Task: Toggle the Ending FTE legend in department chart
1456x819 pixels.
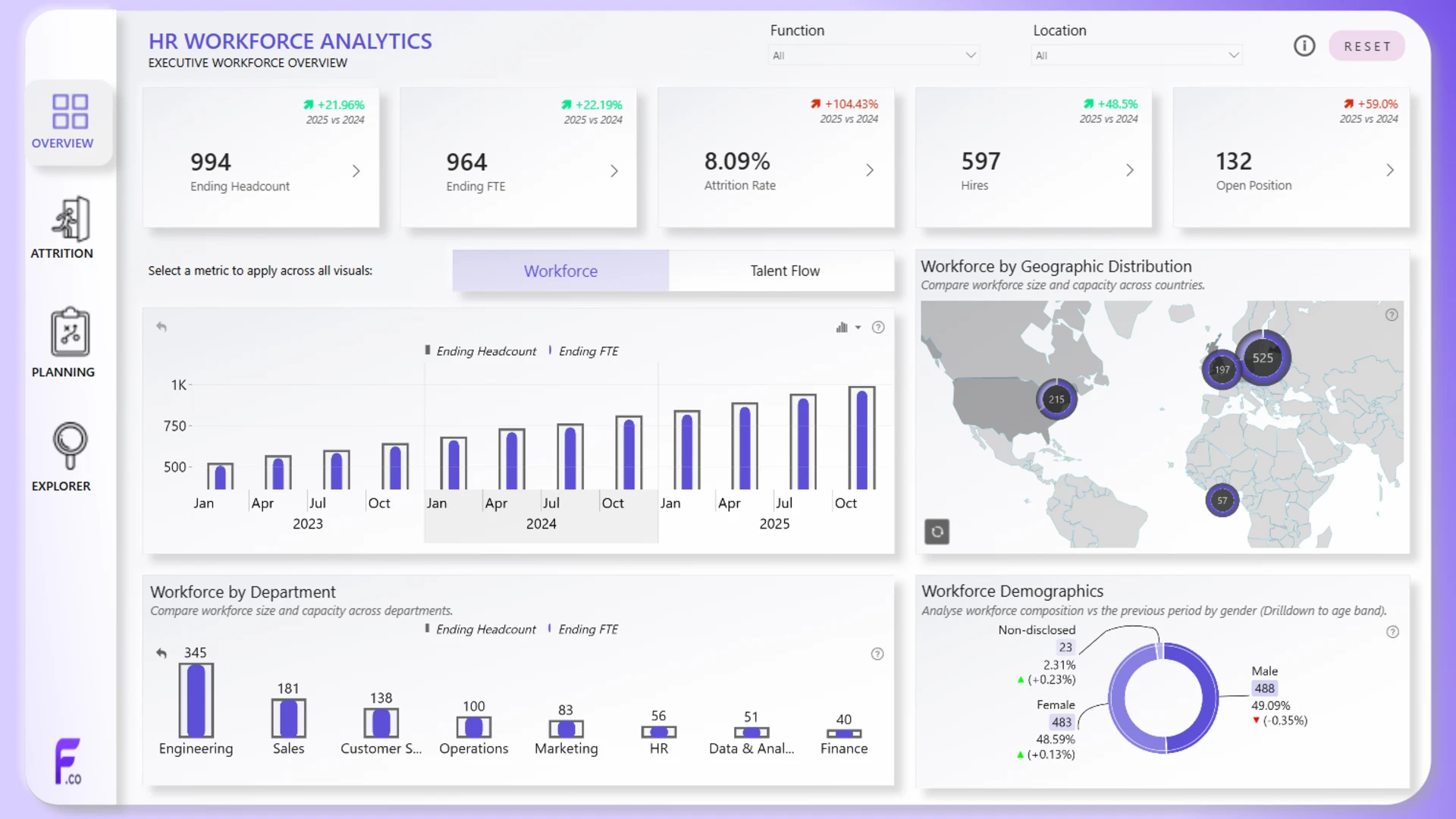Action: pyautogui.click(x=583, y=629)
